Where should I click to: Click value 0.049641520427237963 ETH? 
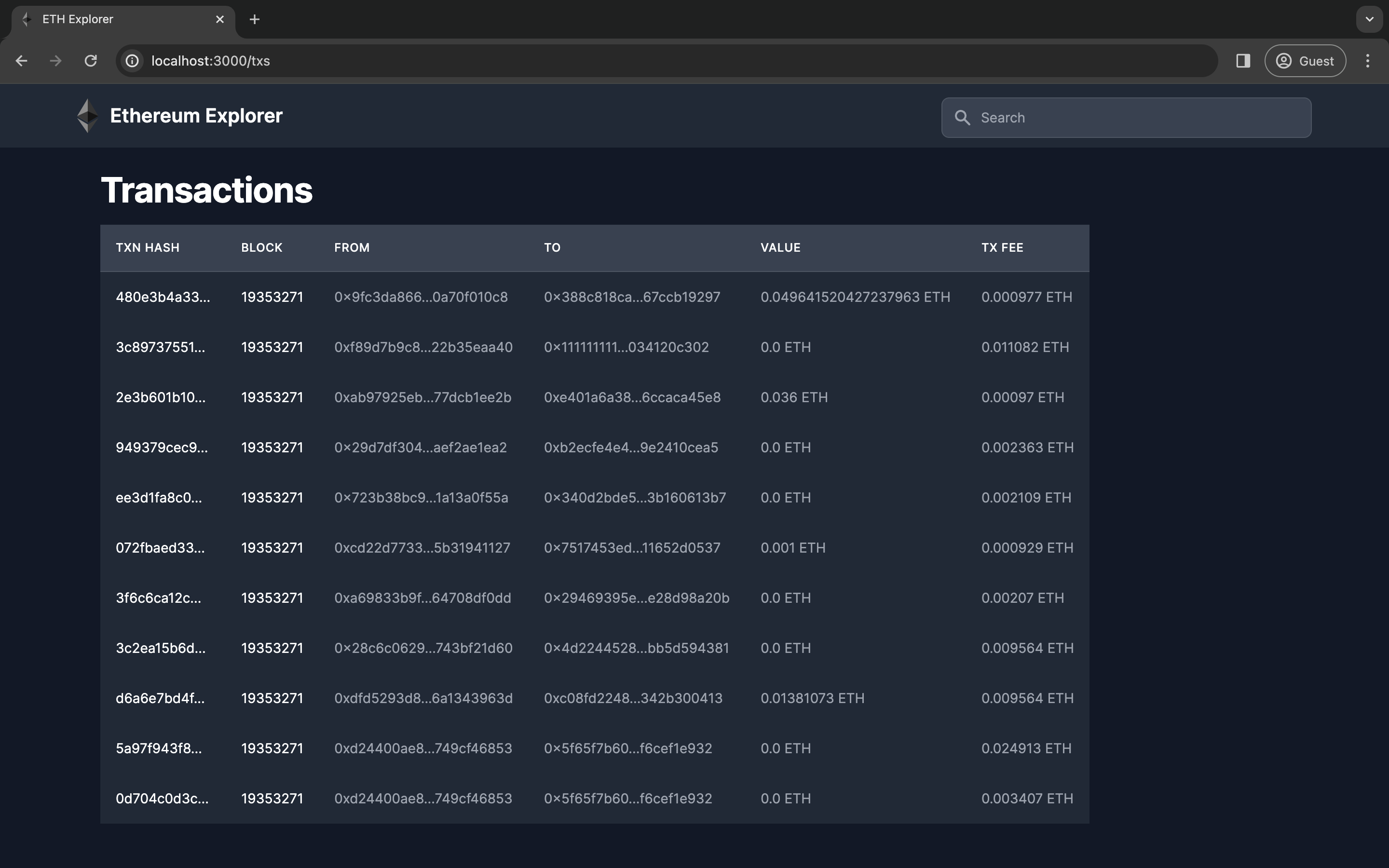coord(855,298)
